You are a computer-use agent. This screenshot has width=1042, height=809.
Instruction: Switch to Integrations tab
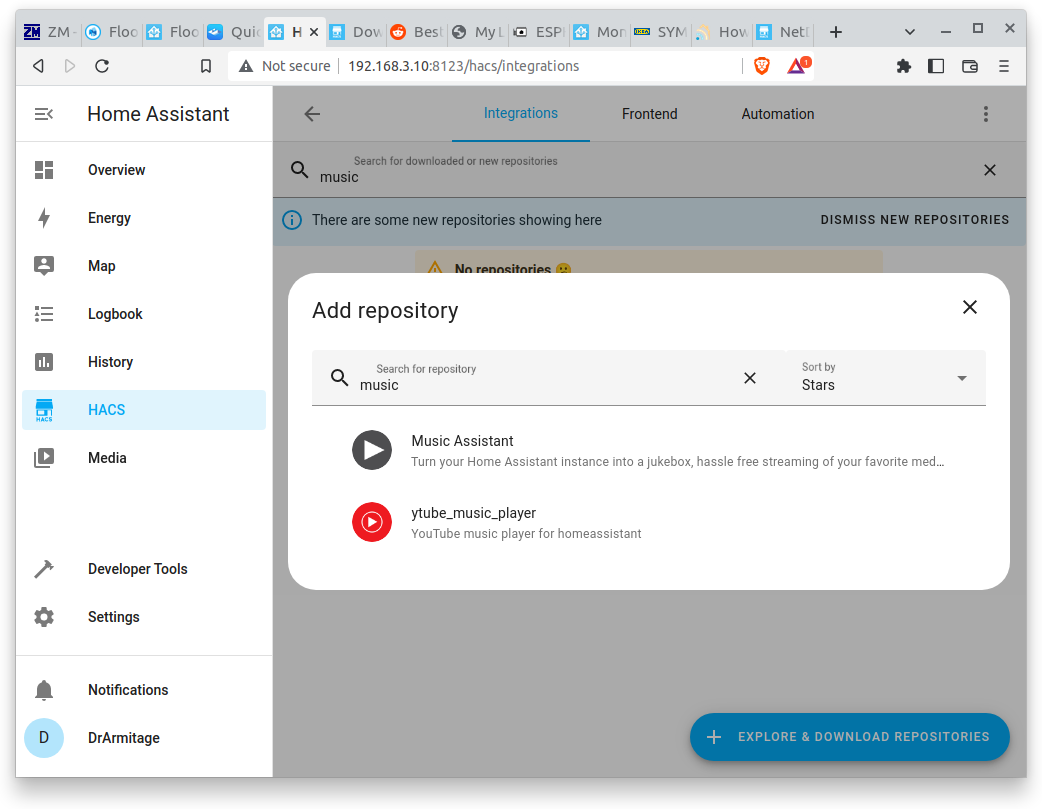click(521, 114)
